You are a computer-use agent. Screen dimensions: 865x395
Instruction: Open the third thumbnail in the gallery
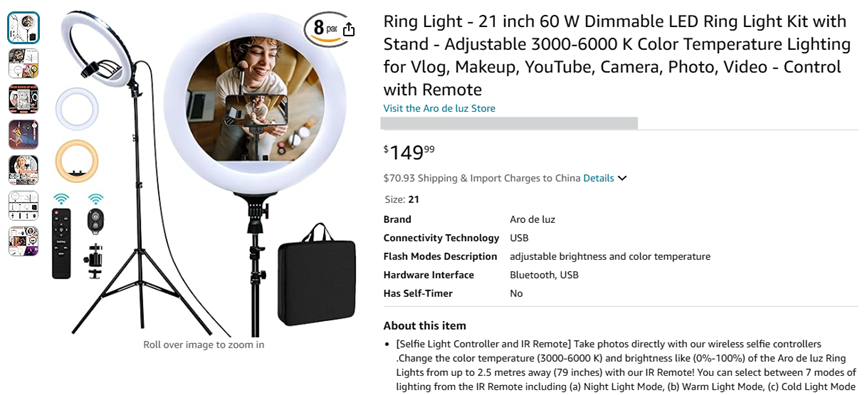(23, 99)
